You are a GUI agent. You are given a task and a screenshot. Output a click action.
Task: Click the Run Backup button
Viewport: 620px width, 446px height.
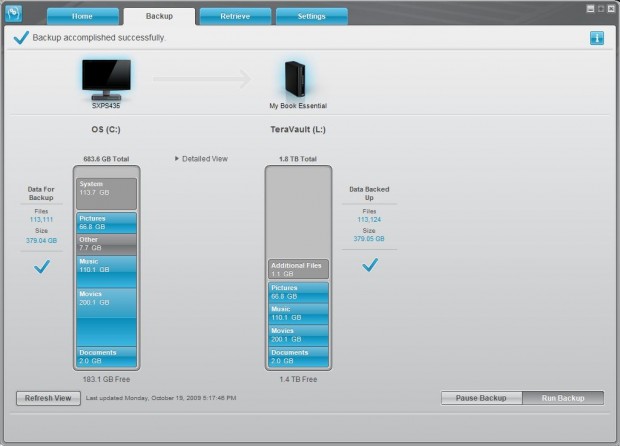(x=563, y=398)
